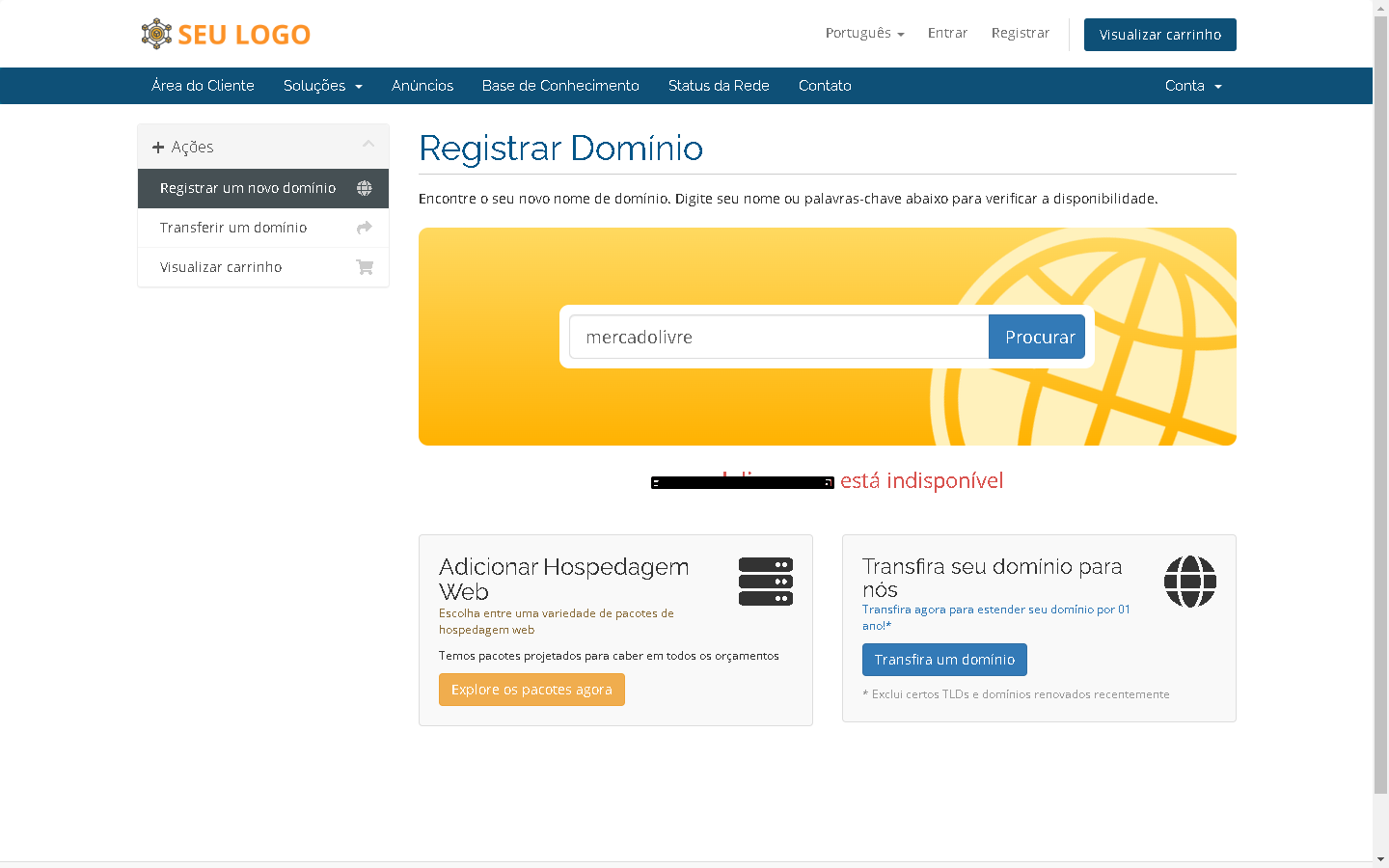Click the page's vertical scrollbar
Viewport: 1389px width, 868px height.
tap(1380, 405)
